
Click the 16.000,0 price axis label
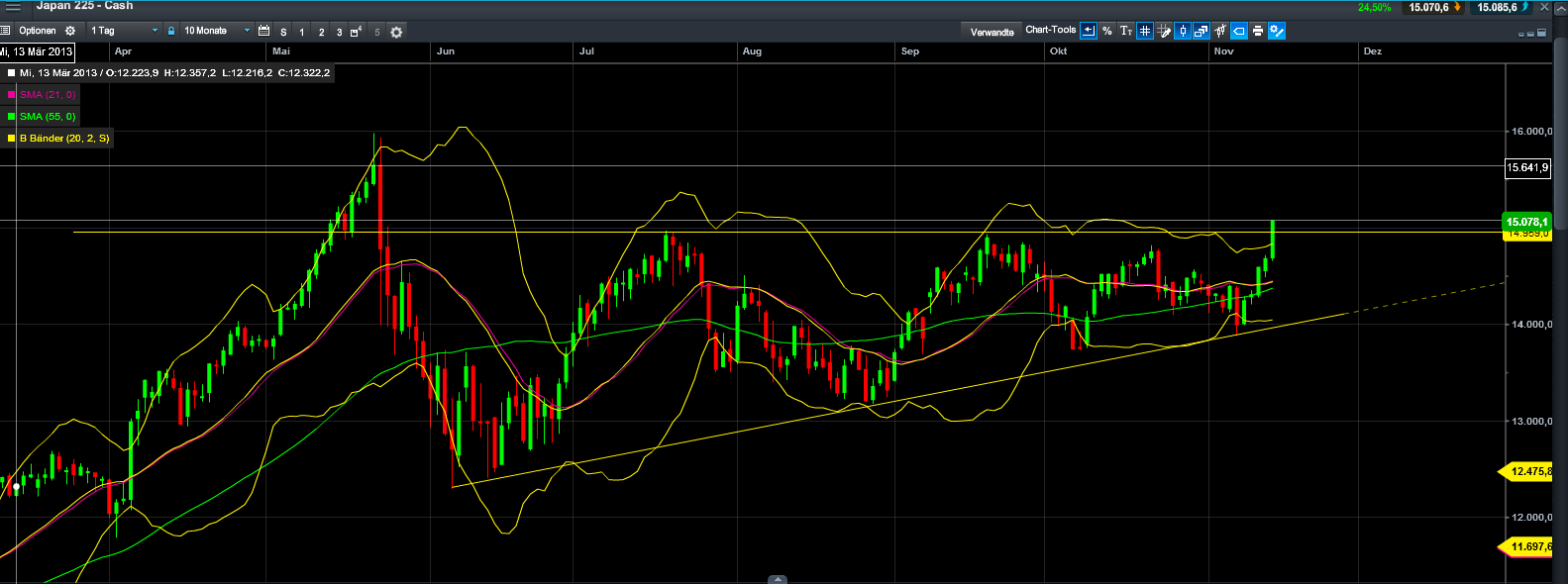(x=1531, y=132)
